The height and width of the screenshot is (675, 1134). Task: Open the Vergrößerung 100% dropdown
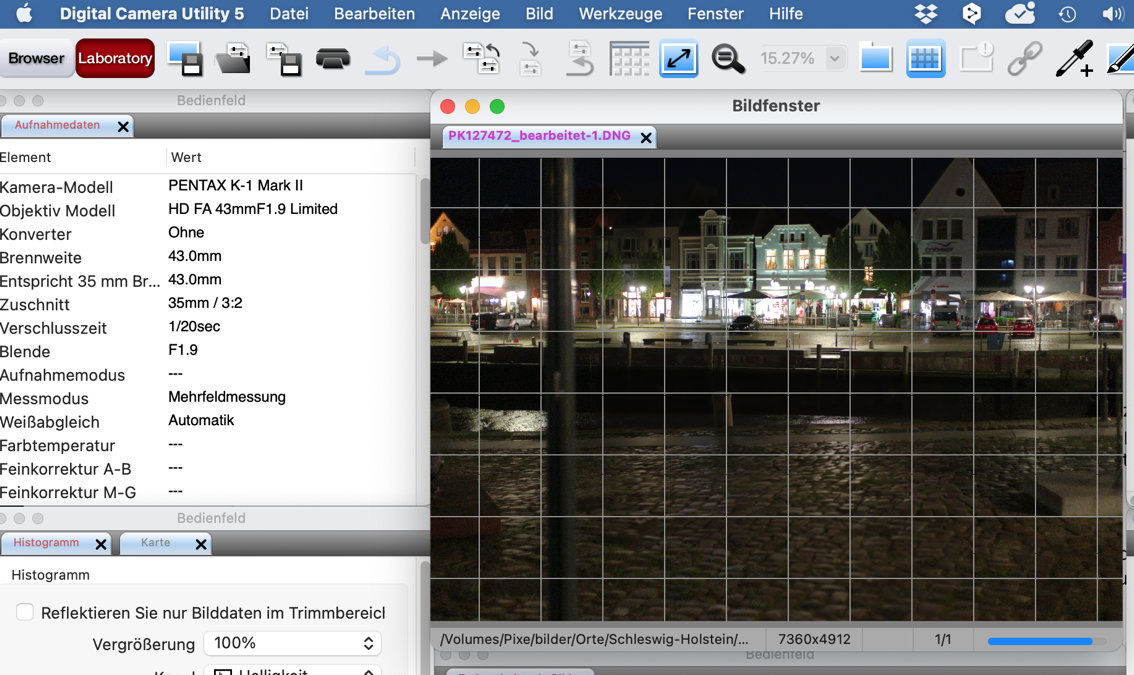292,643
